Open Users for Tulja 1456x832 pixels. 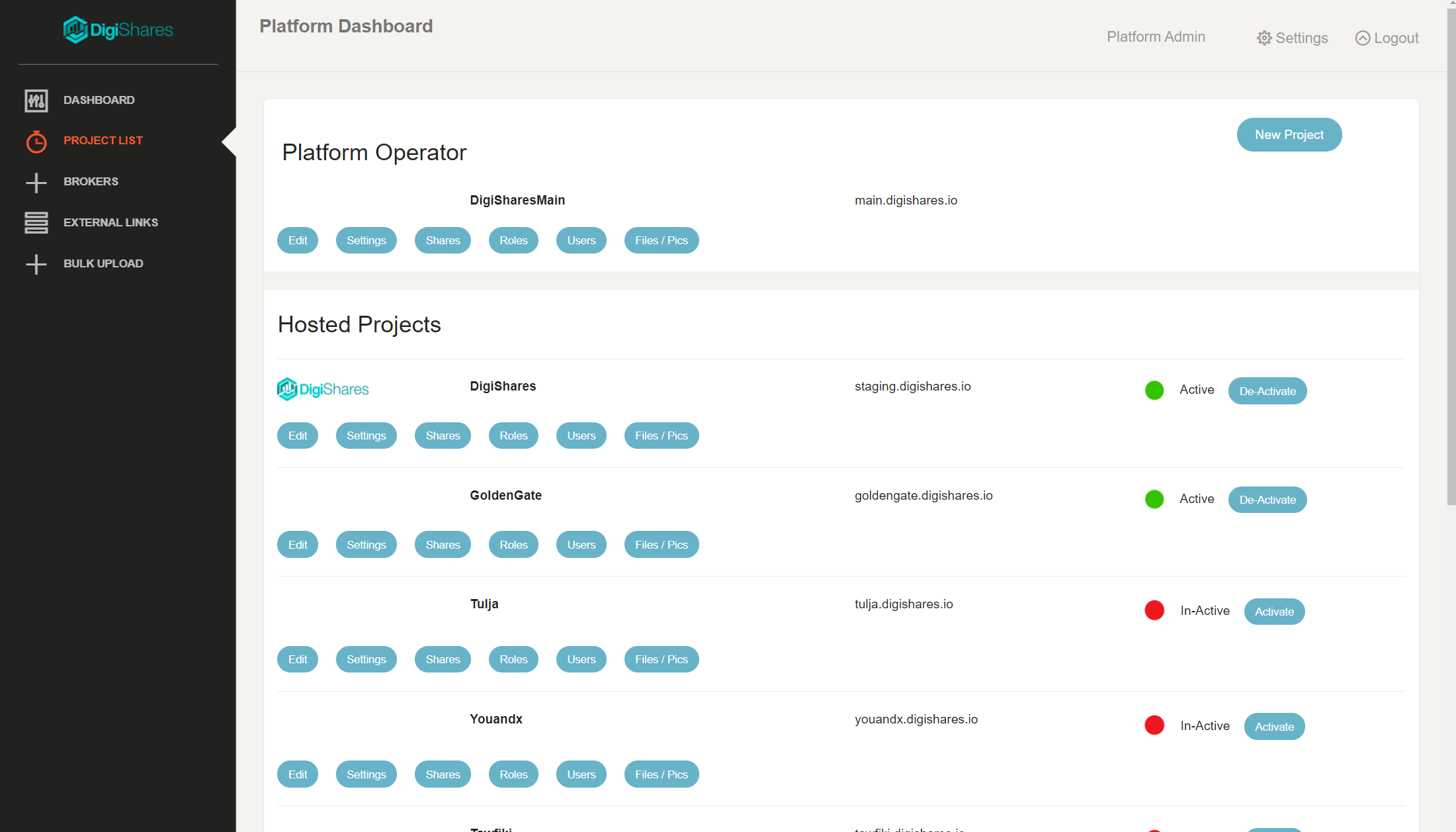tap(581, 659)
